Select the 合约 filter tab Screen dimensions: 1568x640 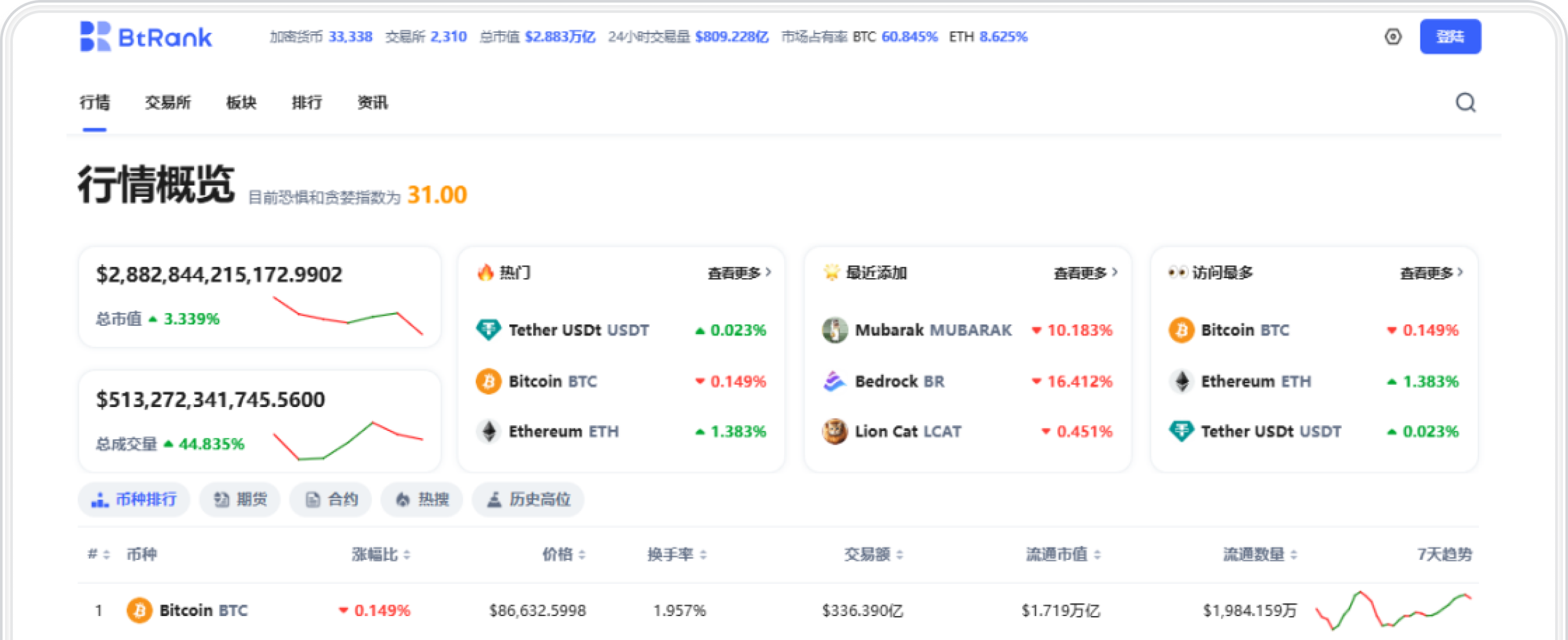click(331, 499)
